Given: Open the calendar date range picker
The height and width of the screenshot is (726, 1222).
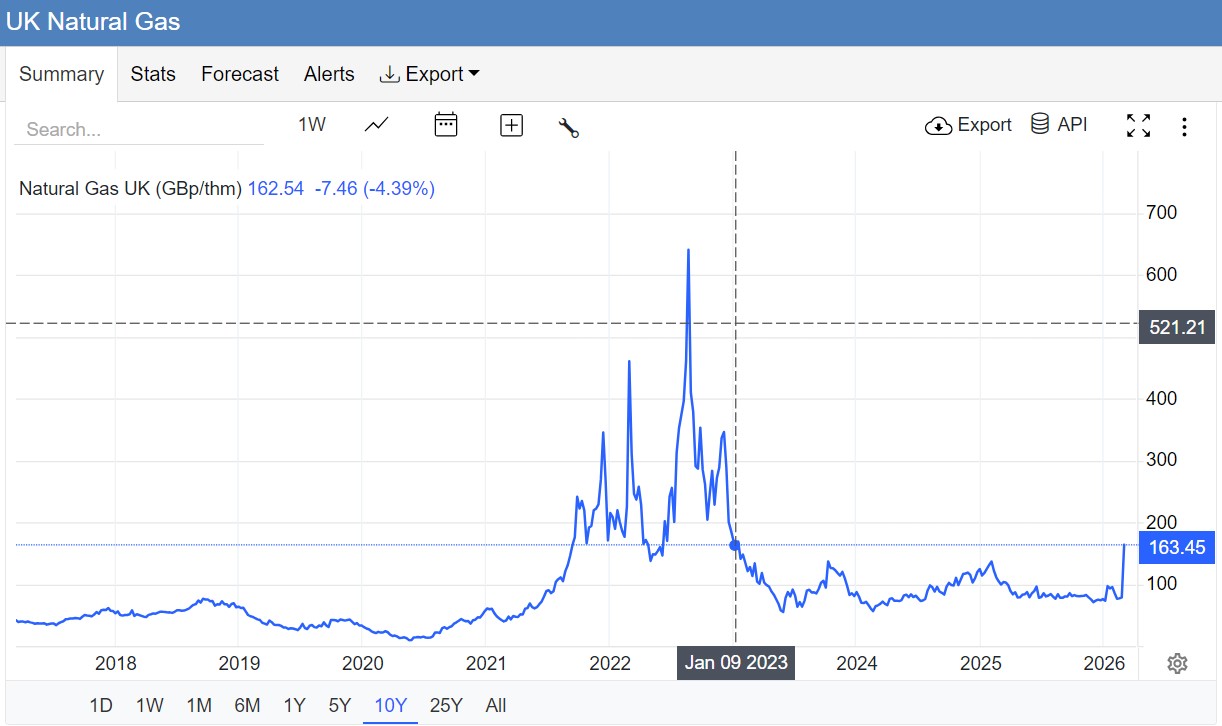Looking at the screenshot, I should point(445,125).
